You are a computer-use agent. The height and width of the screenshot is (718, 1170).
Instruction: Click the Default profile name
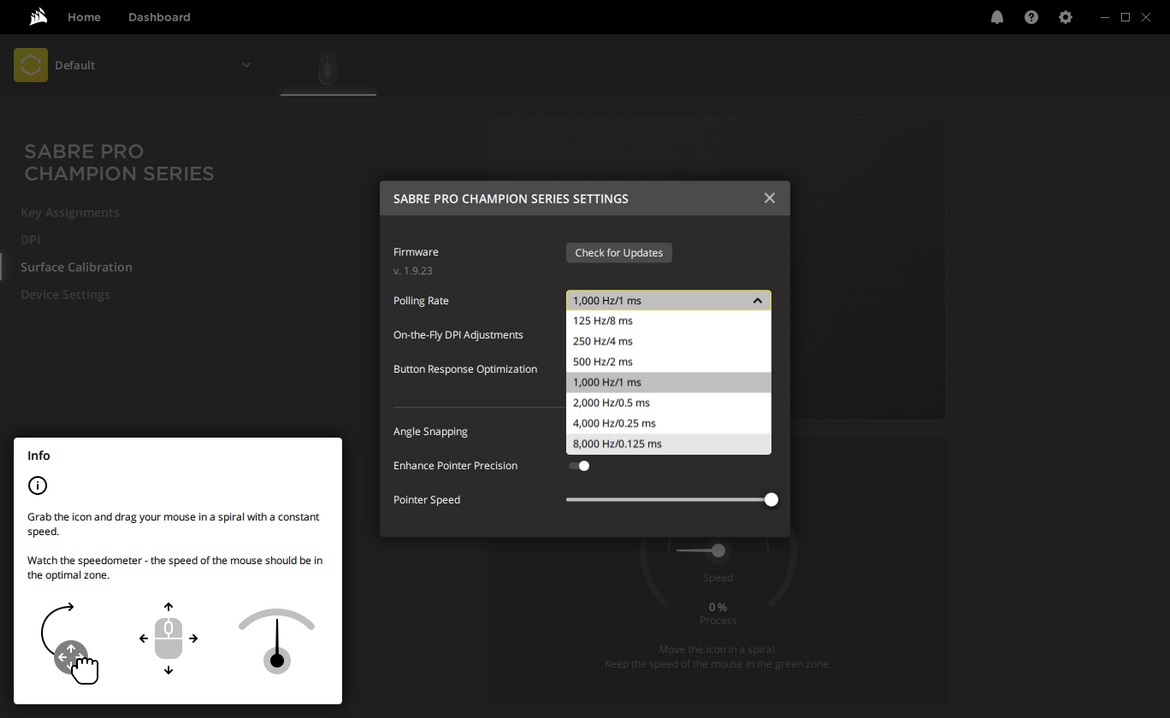point(75,66)
